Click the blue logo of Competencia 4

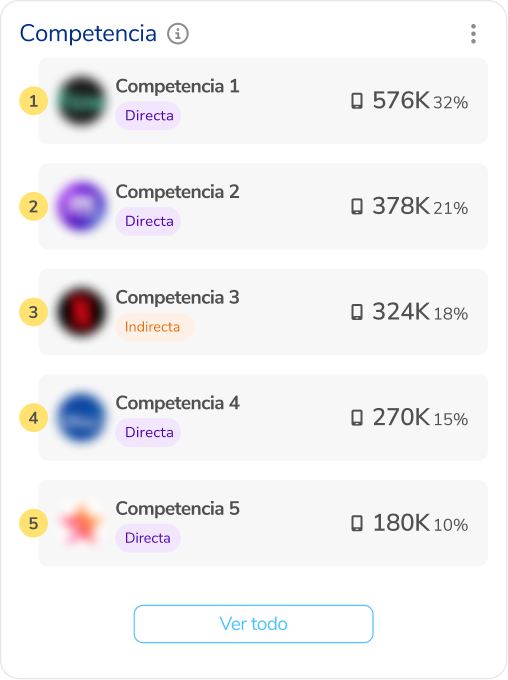[x=81, y=418]
